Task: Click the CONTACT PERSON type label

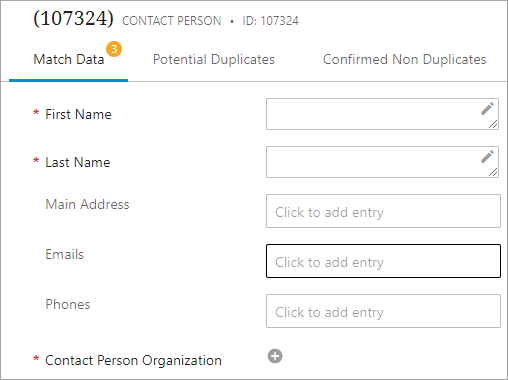Action: [172, 21]
